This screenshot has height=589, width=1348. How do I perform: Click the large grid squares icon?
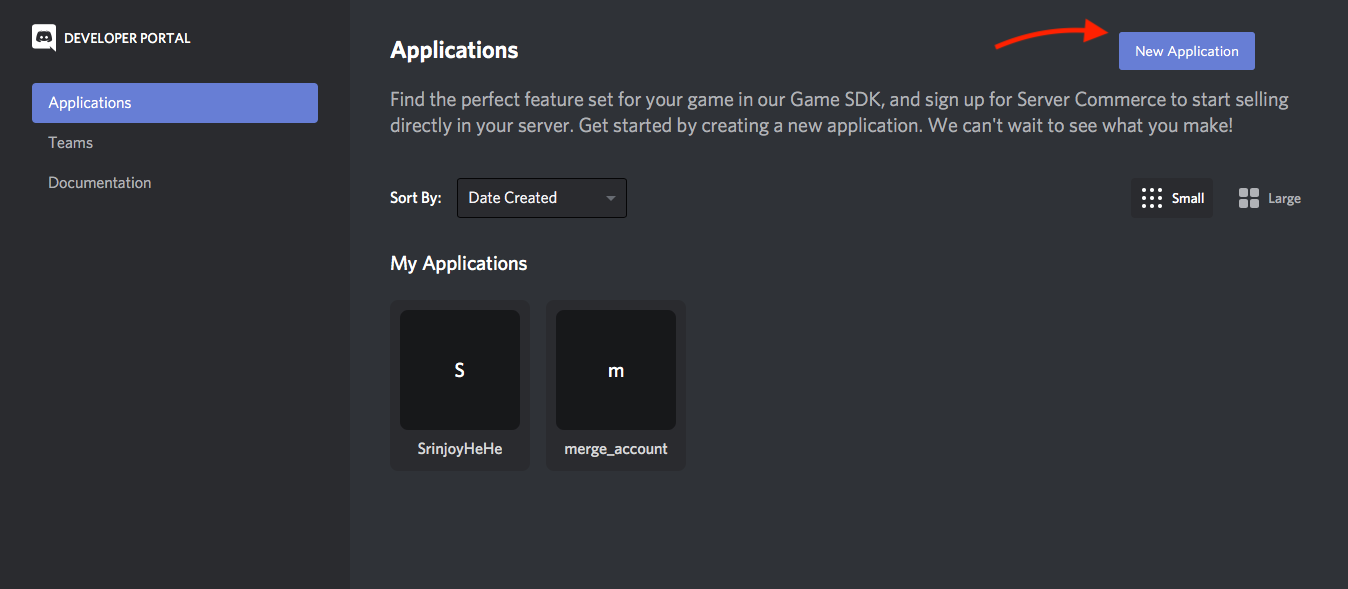[1249, 198]
